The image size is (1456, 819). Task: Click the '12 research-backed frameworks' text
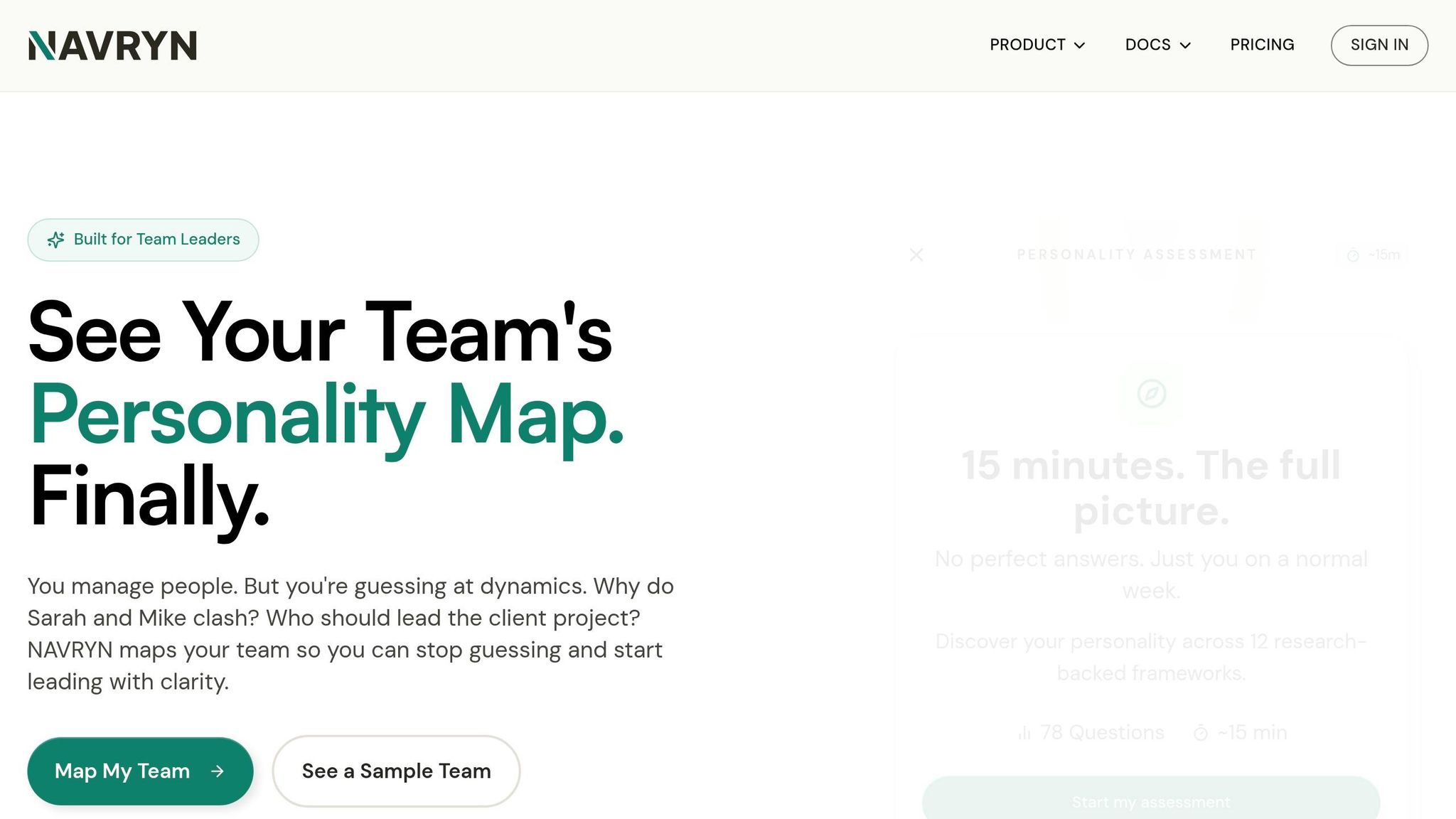(1151, 657)
